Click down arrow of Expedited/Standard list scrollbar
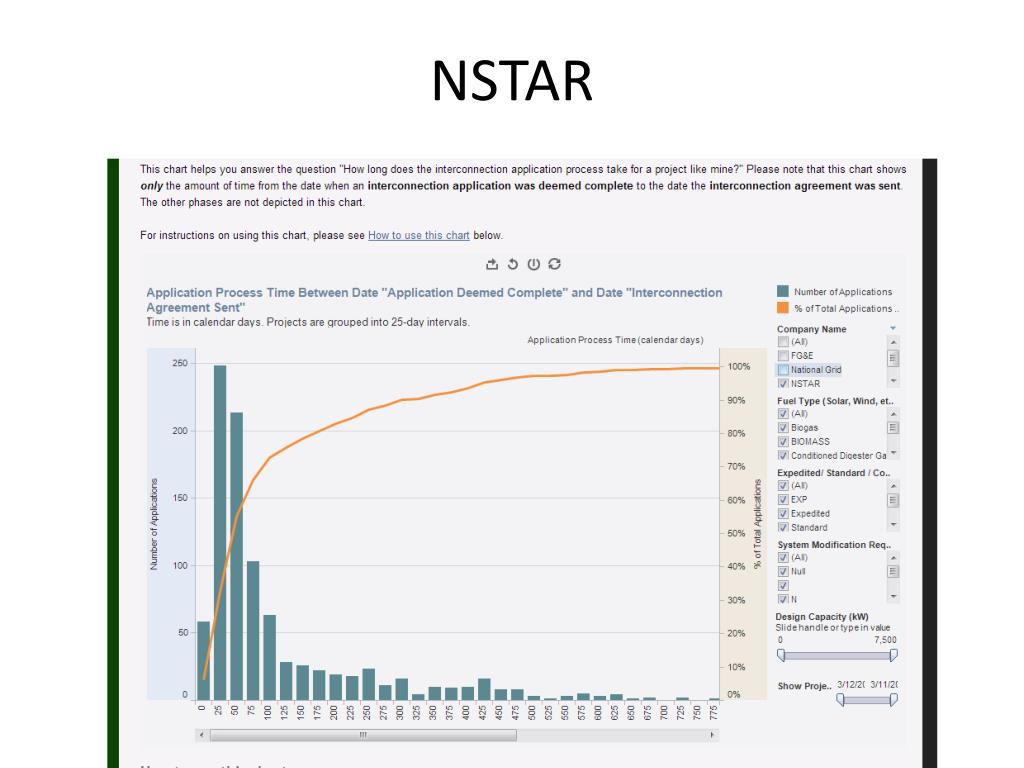Viewport: 1024px width, 768px height. coord(893,524)
